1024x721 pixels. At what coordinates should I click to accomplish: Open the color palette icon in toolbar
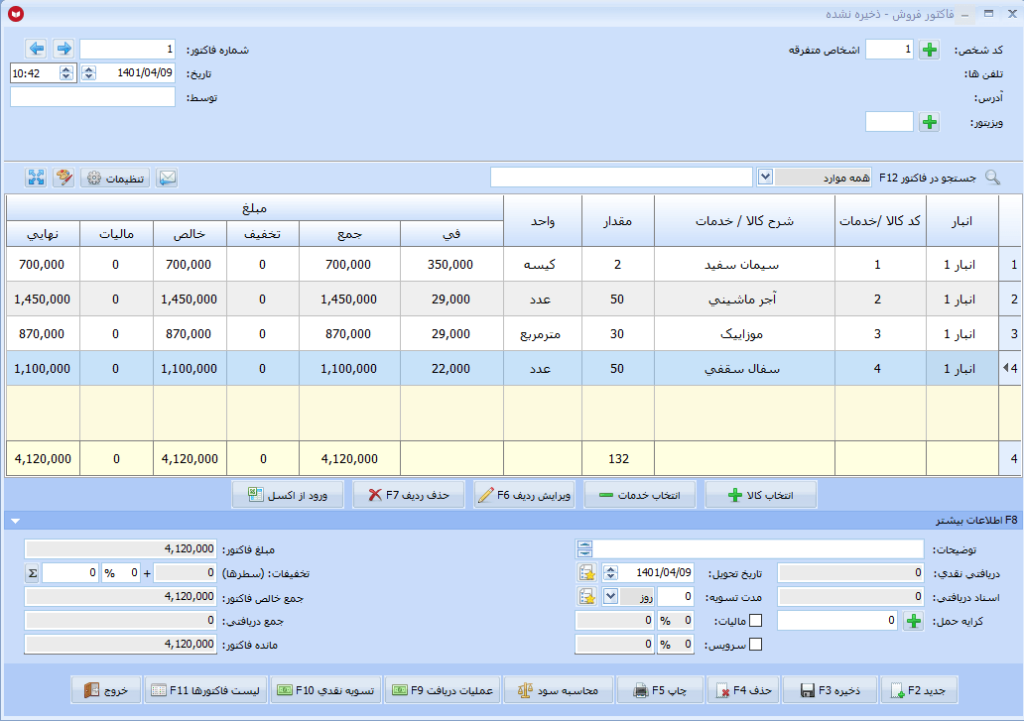[x=63, y=178]
